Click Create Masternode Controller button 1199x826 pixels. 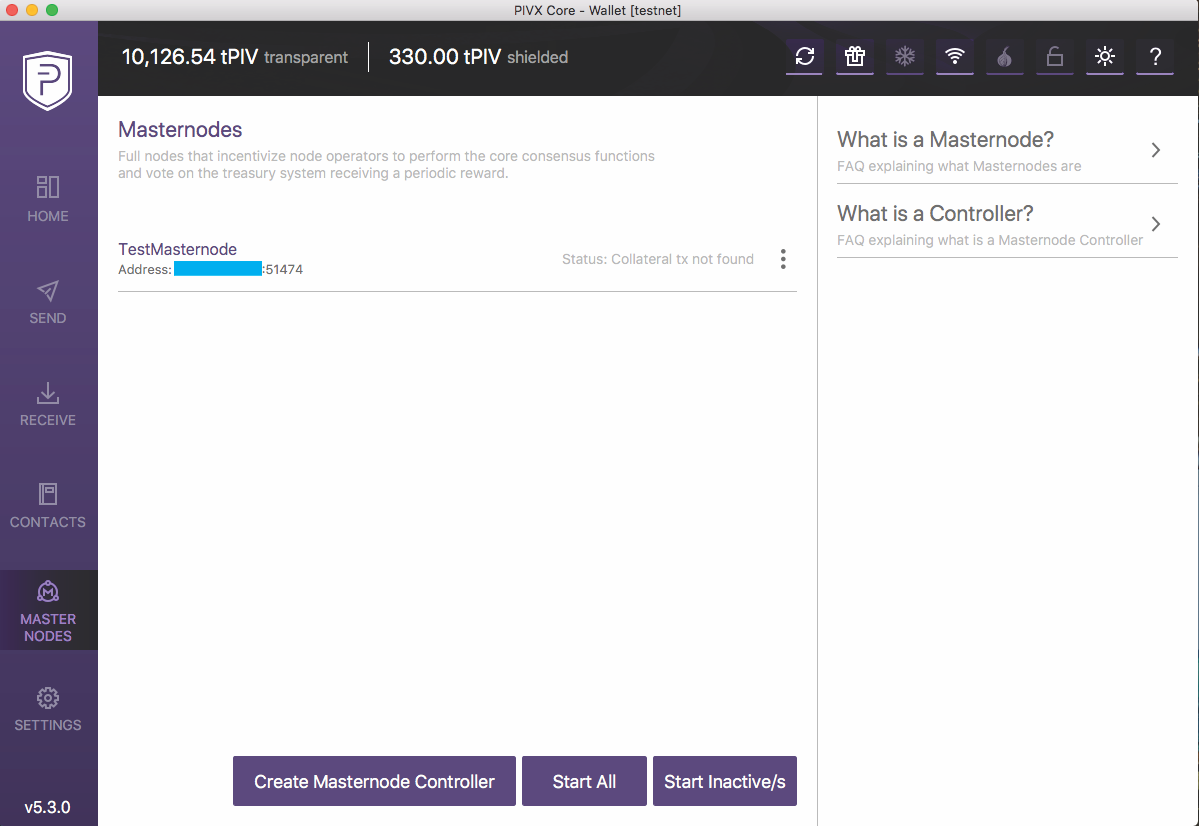[x=374, y=781]
